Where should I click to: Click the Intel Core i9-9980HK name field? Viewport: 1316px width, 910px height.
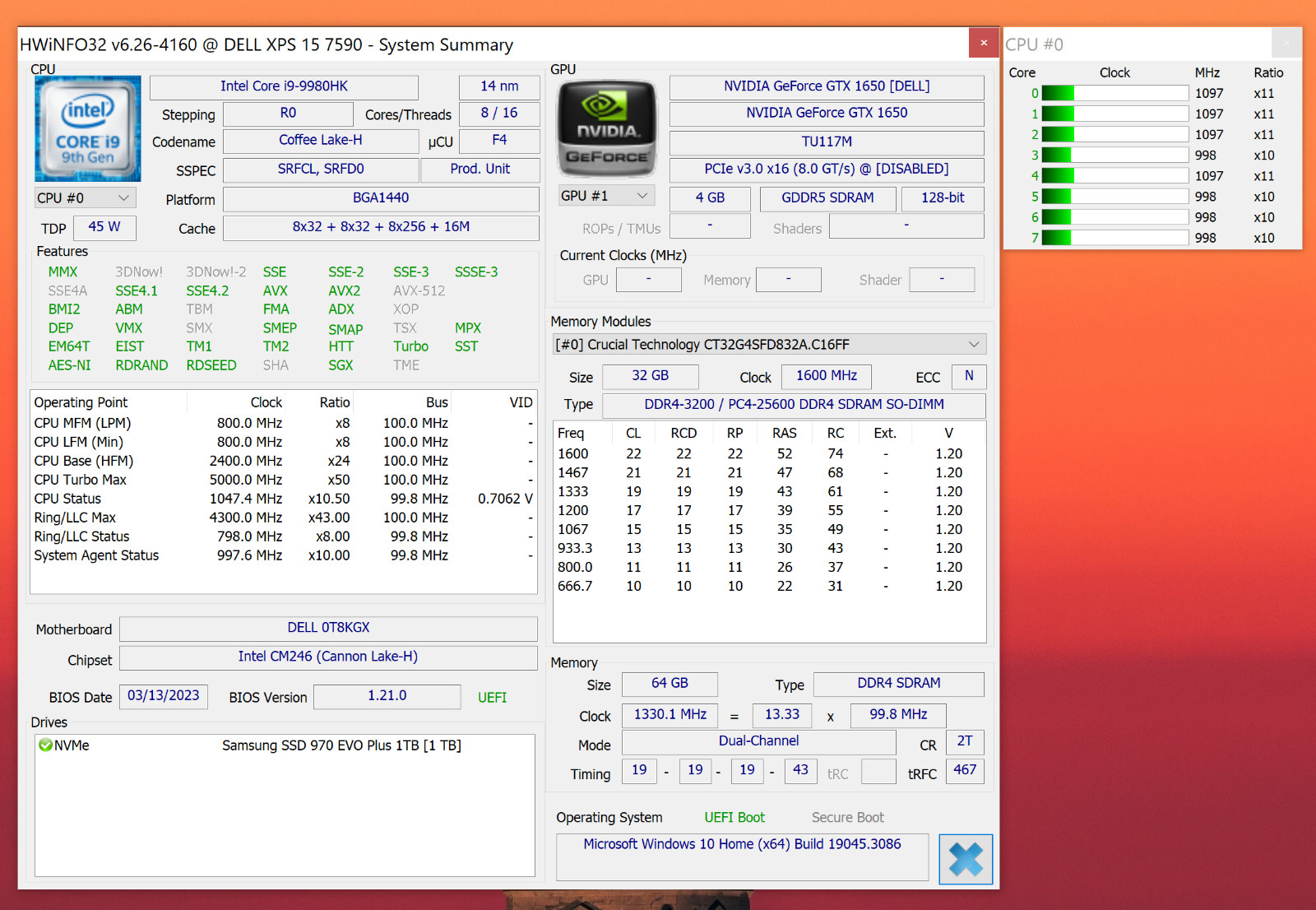(x=284, y=86)
